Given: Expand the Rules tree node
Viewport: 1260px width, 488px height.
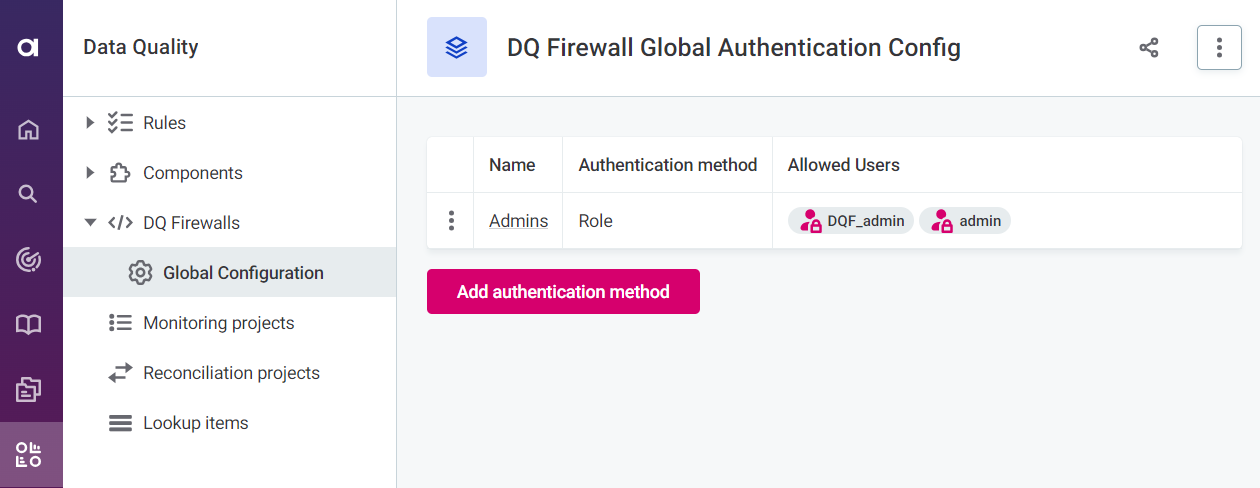Looking at the screenshot, I should coord(90,123).
